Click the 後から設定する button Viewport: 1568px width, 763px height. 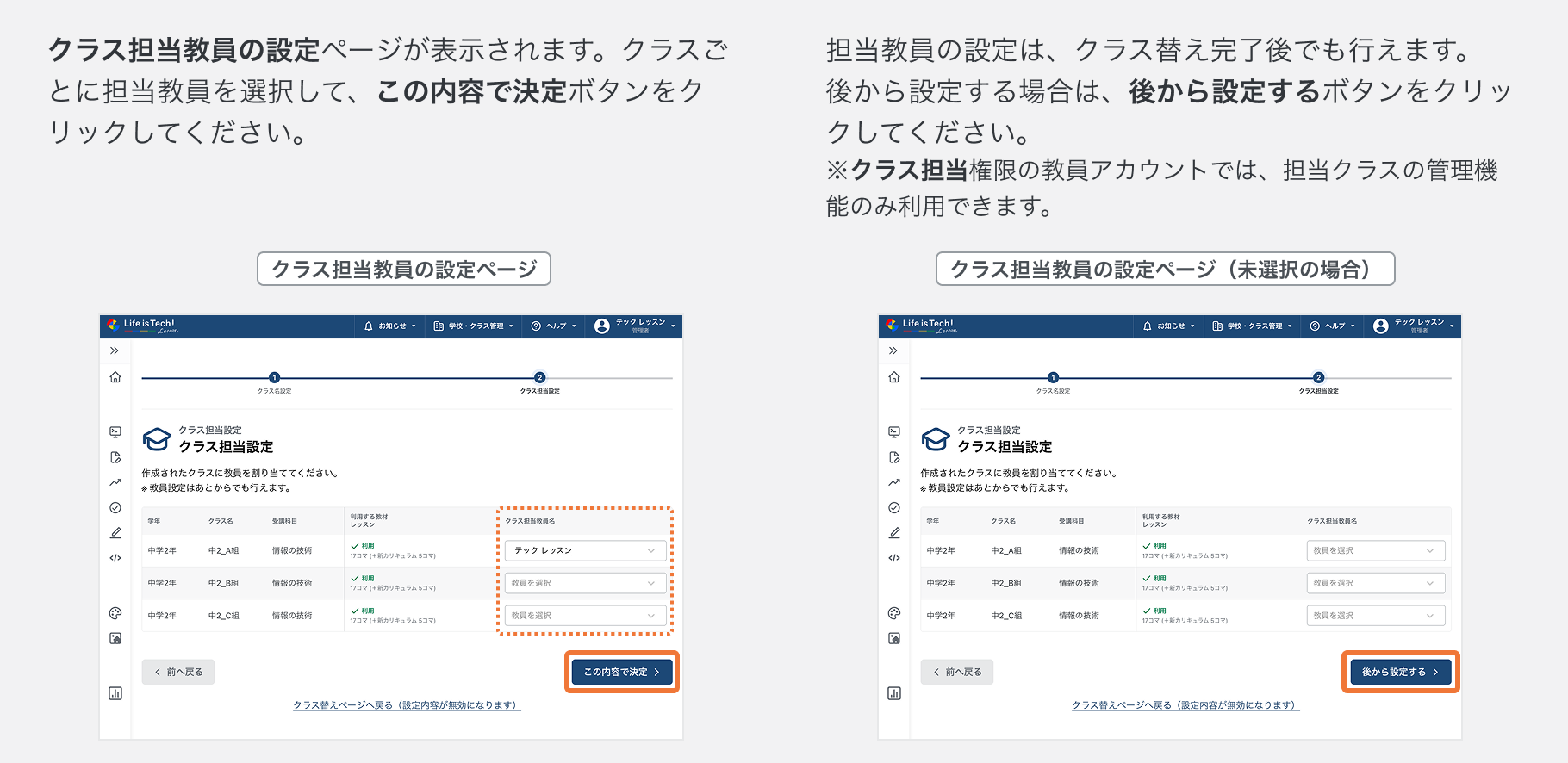[x=1401, y=672]
